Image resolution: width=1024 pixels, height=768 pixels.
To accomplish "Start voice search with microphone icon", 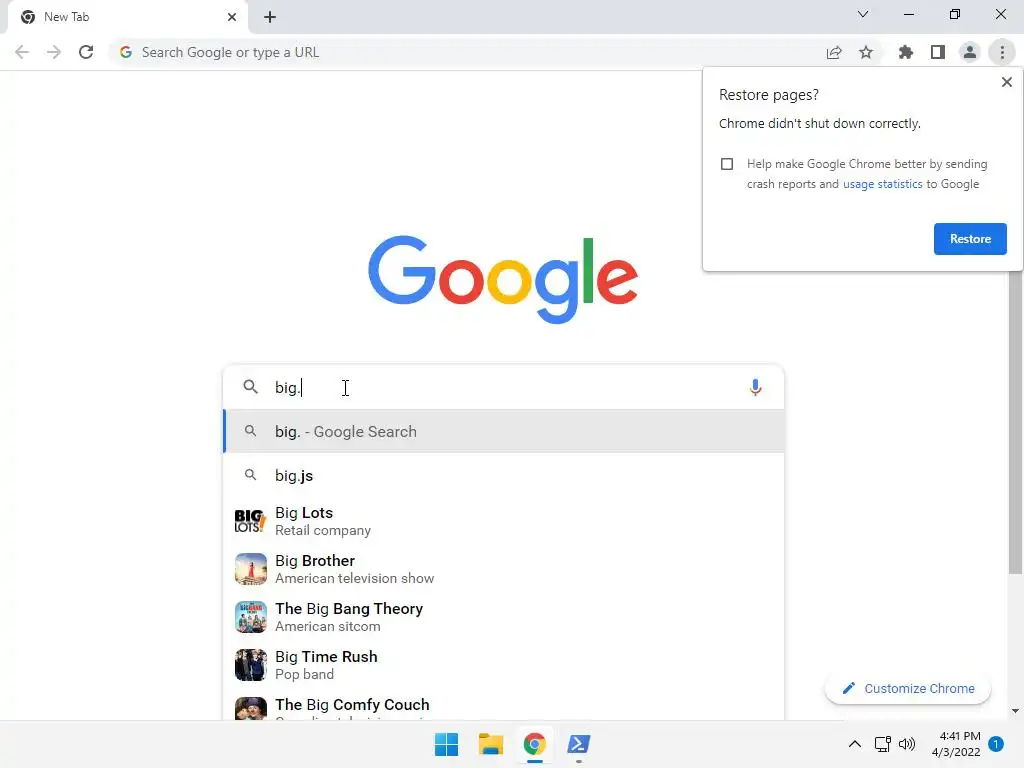I will (x=755, y=387).
